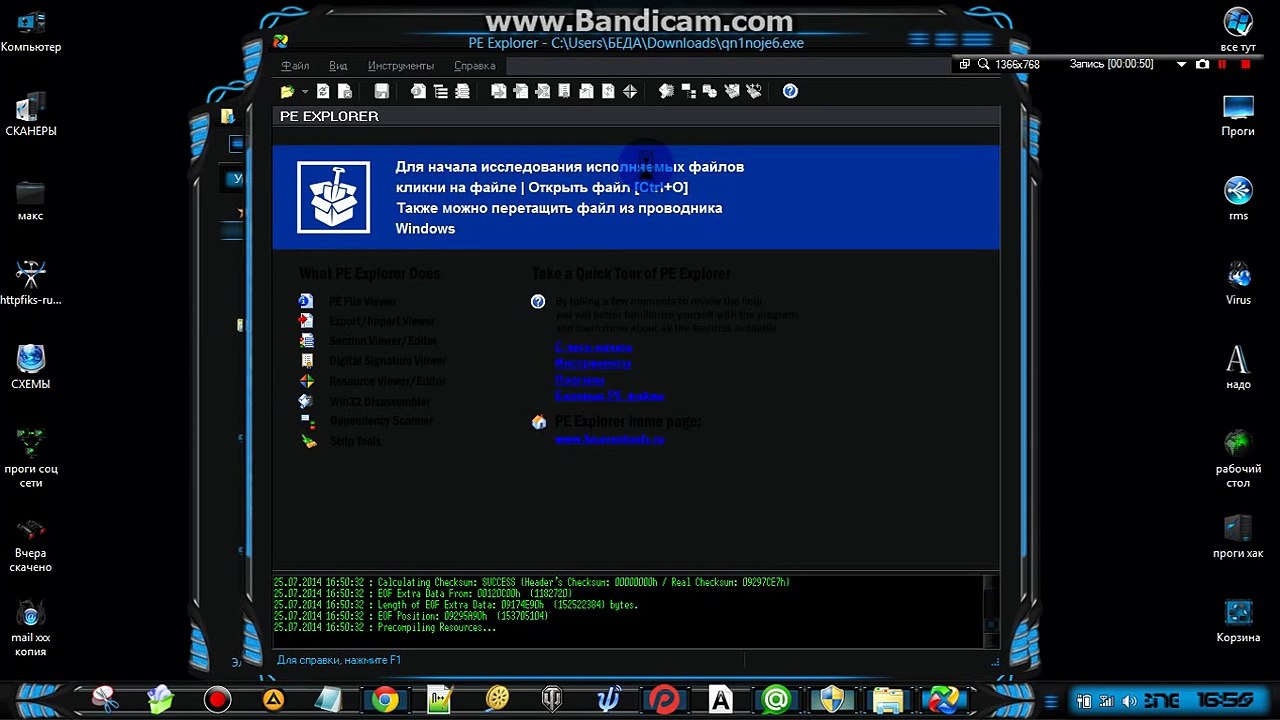Open the Инструменты menu
The image size is (1280, 720).
tap(401, 66)
